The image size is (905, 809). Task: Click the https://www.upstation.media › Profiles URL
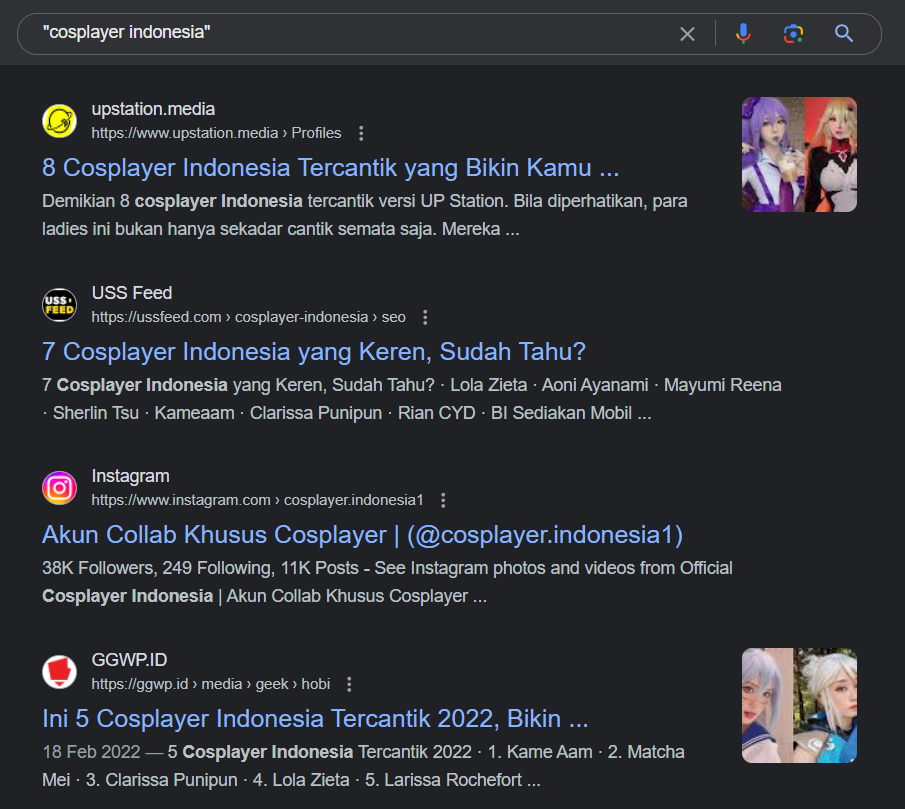click(x=216, y=133)
